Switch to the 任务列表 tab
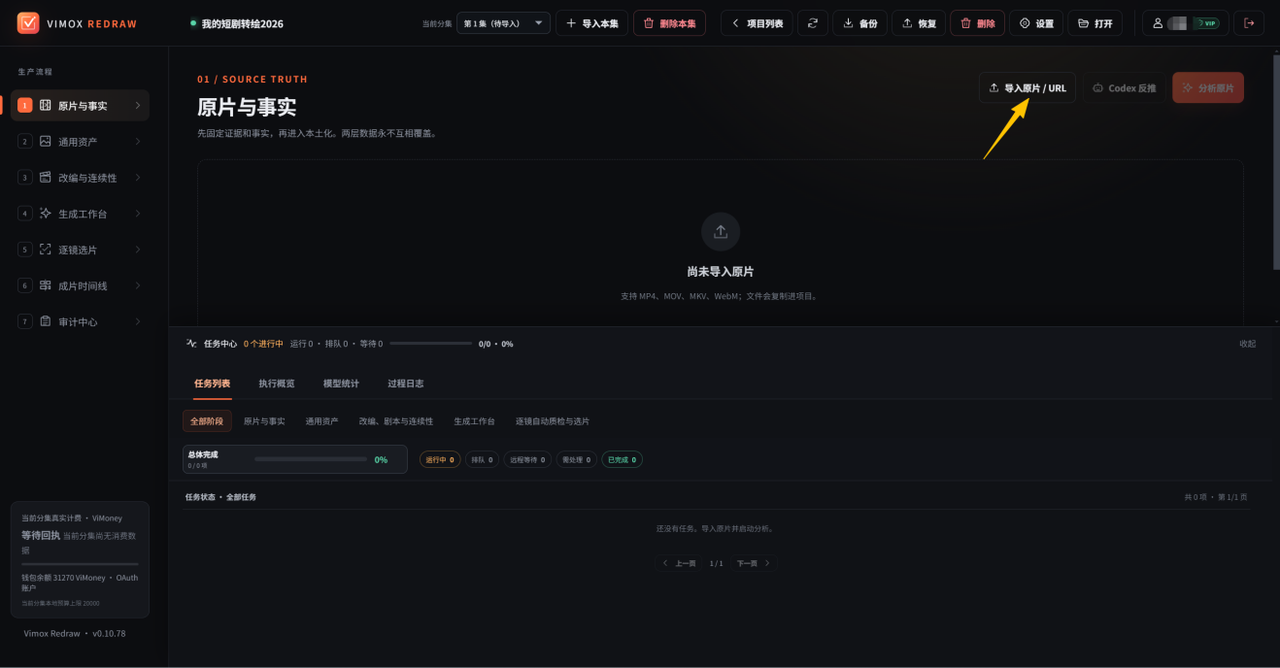This screenshot has height=668, width=1280. click(212, 383)
